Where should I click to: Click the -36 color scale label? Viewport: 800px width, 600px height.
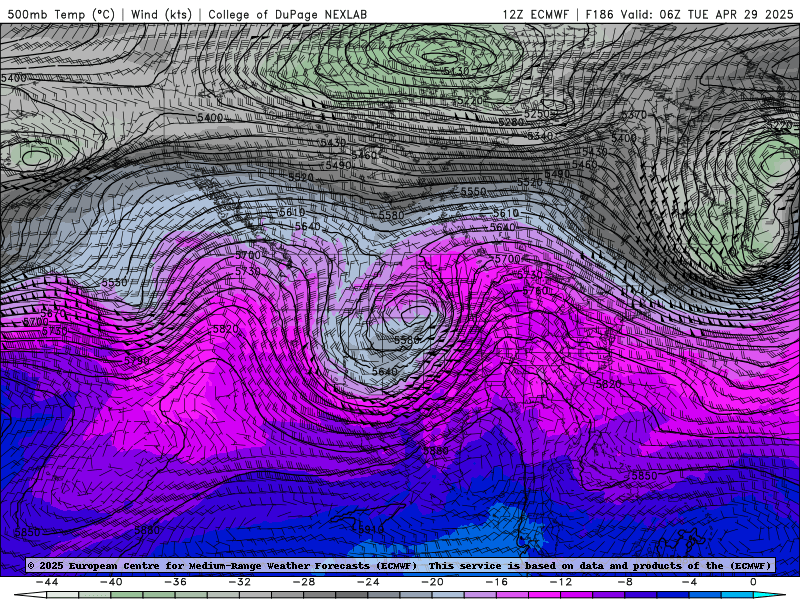pyautogui.click(x=176, y=582)
